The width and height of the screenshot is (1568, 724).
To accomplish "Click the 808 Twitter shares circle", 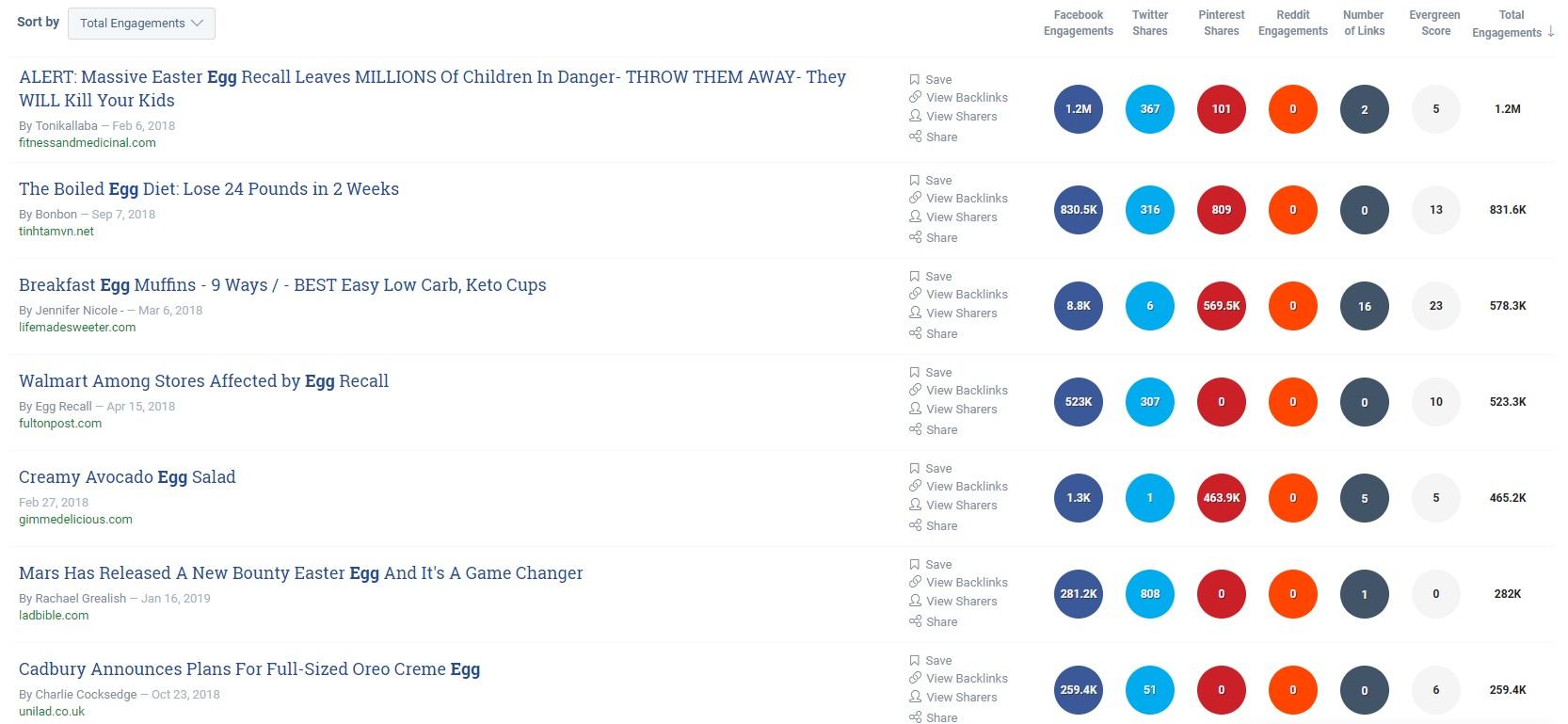I will pyautogui.click(x=1150, y=594).
